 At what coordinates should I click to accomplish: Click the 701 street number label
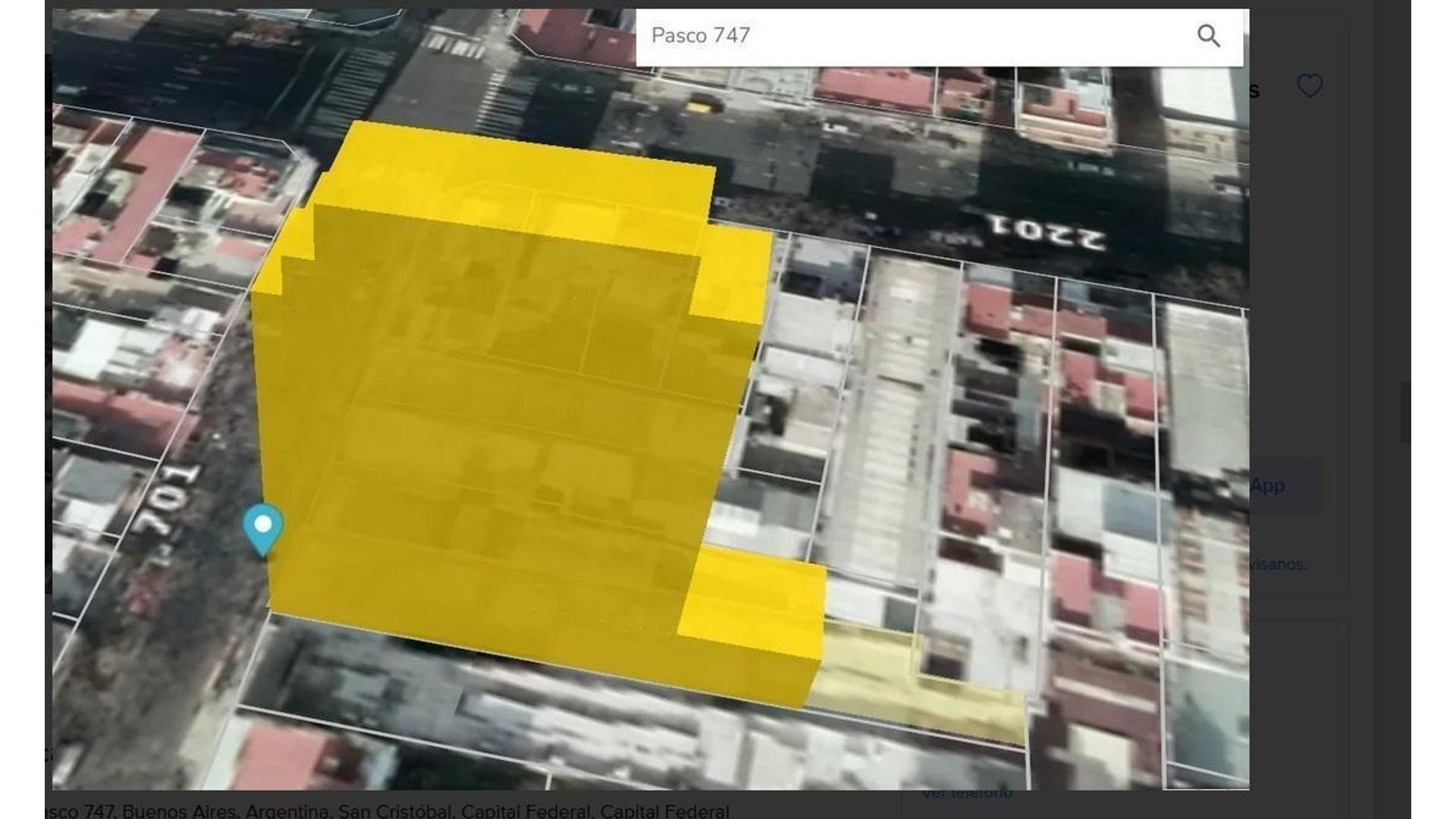[166, 498]
